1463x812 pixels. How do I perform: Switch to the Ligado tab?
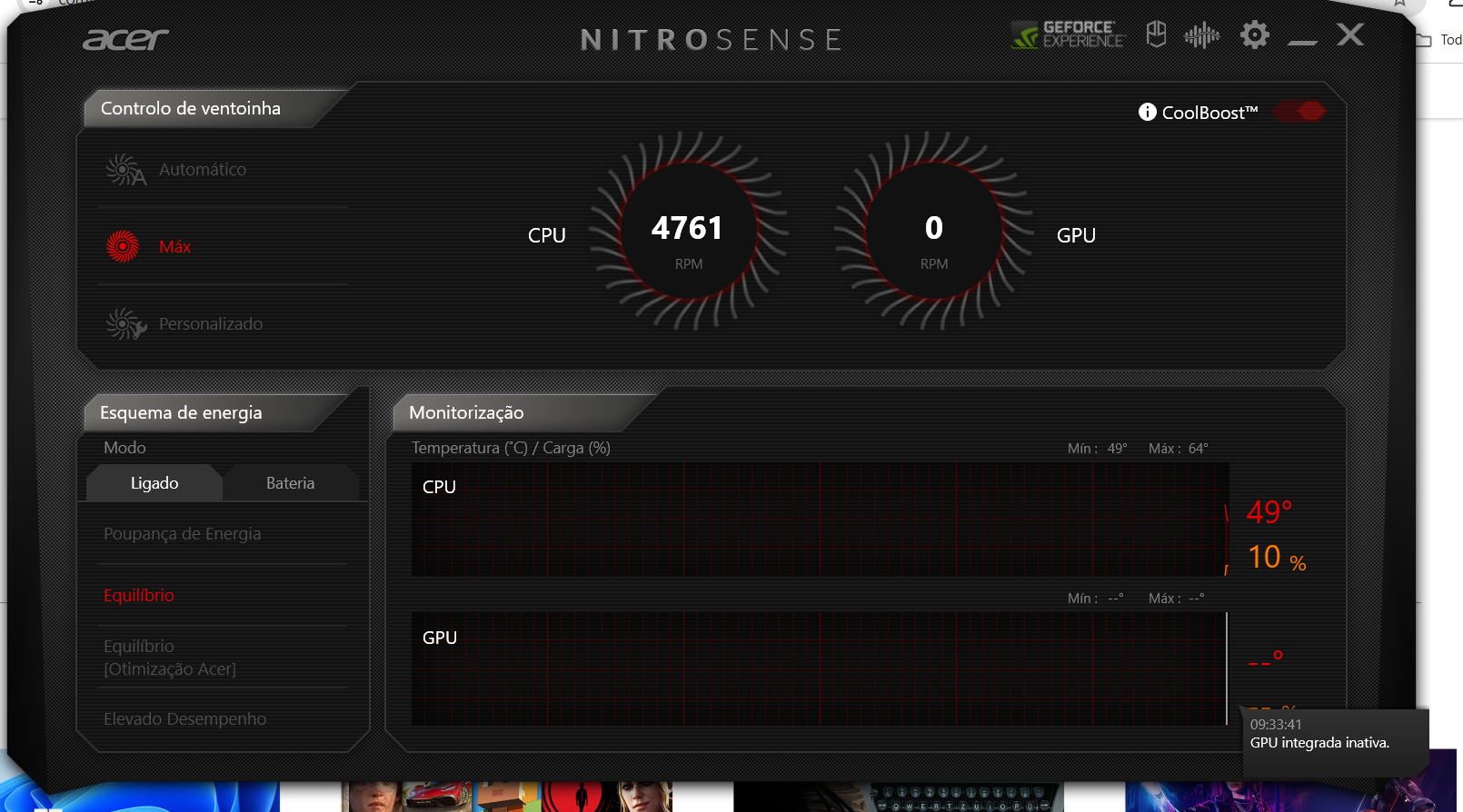coord(154,483)
